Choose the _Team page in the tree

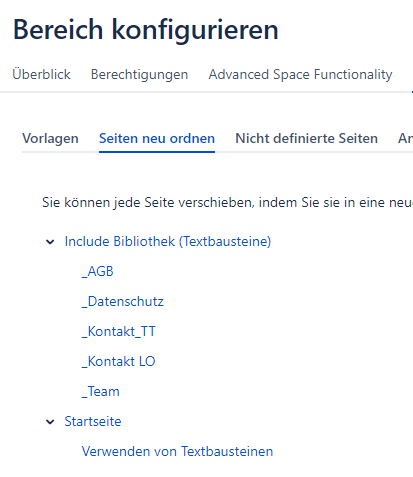[101, 391]
